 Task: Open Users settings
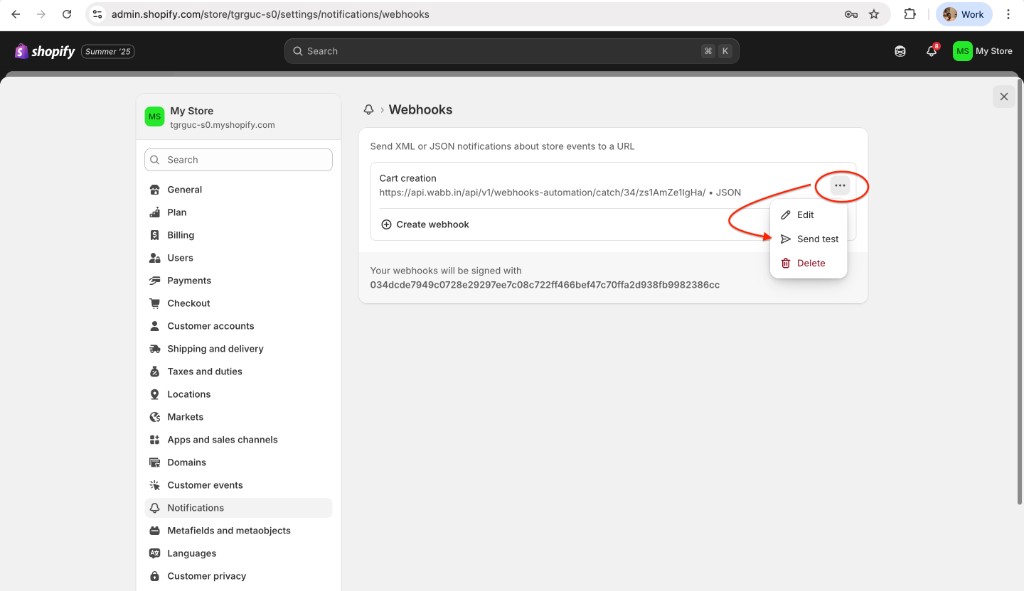pos(238,258)
